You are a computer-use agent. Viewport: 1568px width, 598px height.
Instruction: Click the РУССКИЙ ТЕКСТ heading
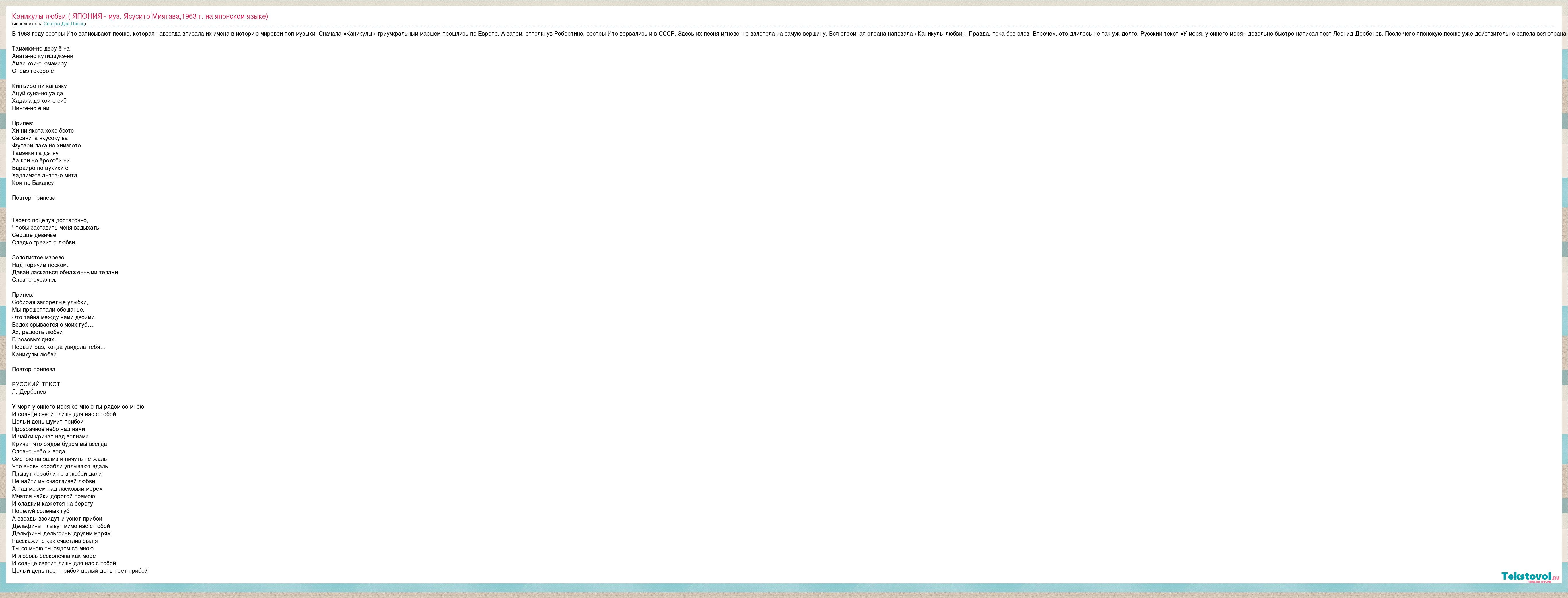pyautogui.click(x=36, y=384)
